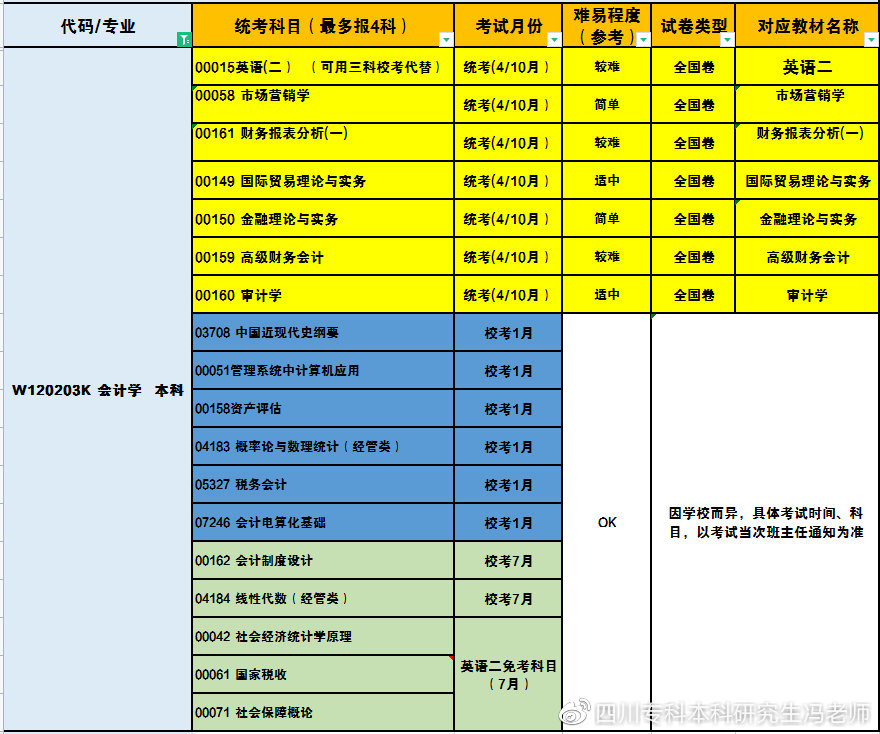Screen dimensions: 880x734
Task: Select header cell 考试月份
Action: point(508,25)
